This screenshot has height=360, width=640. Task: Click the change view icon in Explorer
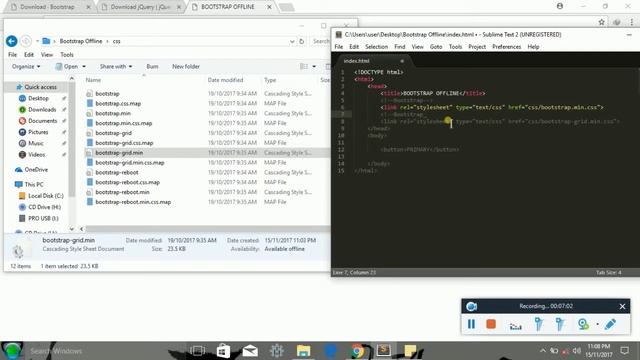[304, 66]
